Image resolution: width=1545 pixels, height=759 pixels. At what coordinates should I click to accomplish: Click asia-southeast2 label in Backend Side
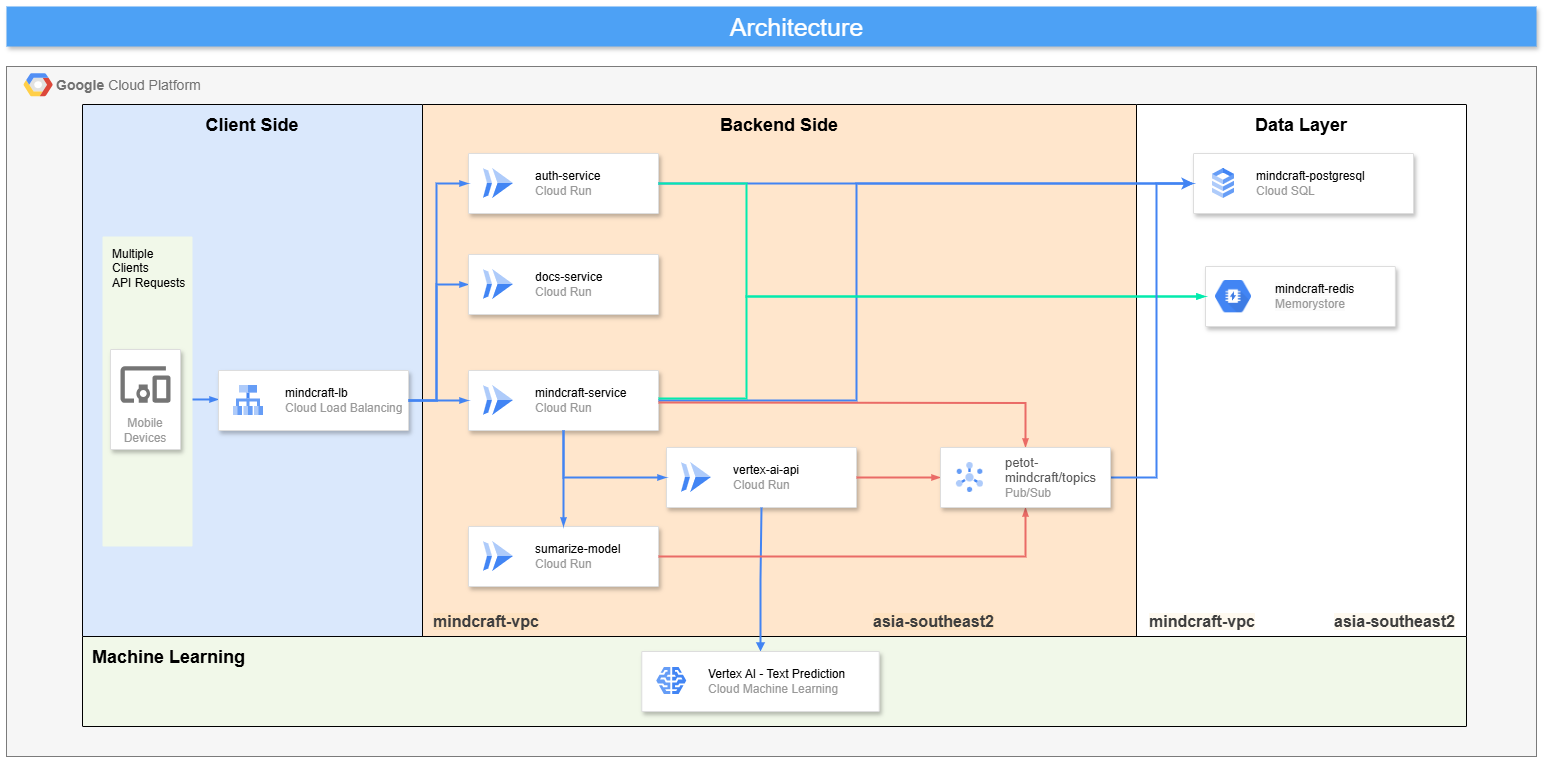coord(933,621)
